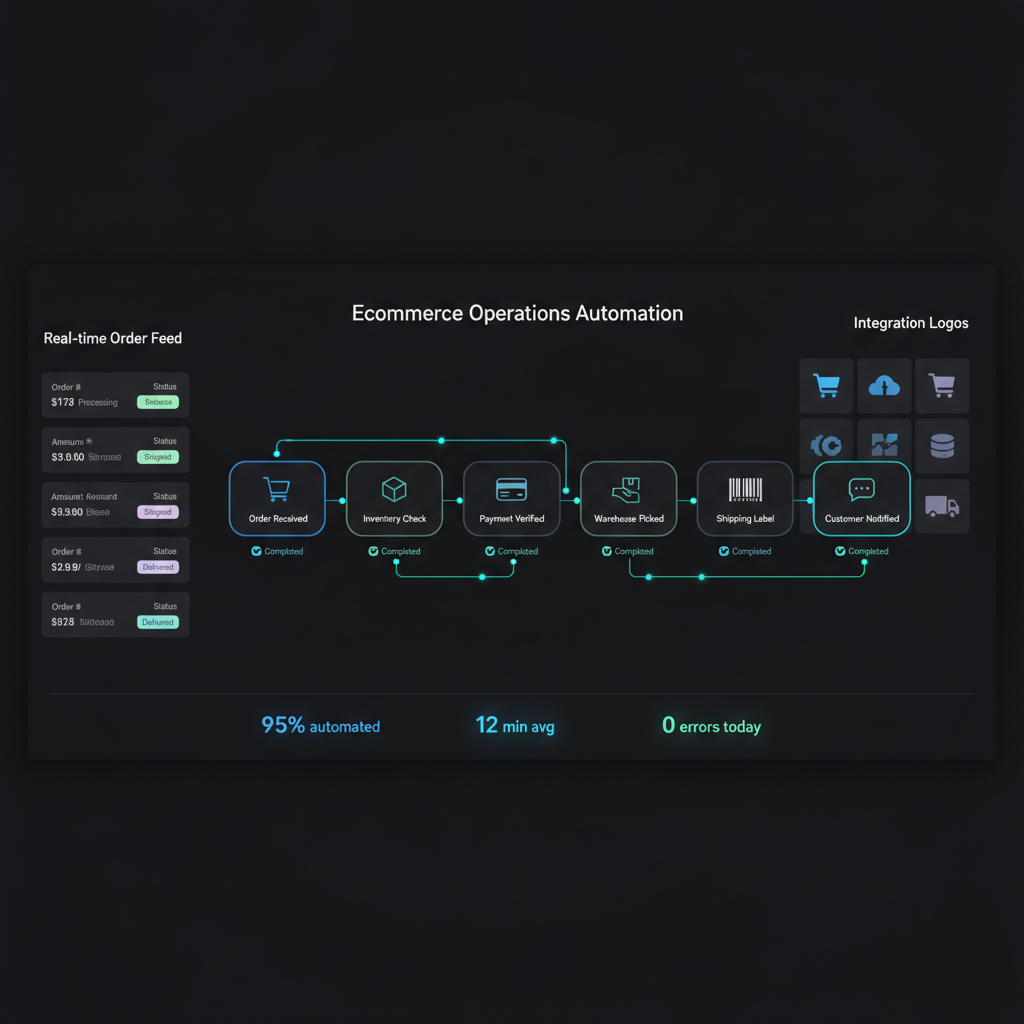This screenshot has width=1024, height=1024.
Task: Click the $173 amount in order feed
Action: tap(63, 402)
